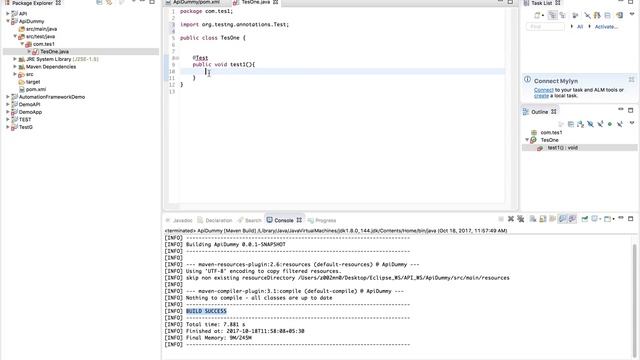640x360 pixels.
Task: Collapse the ApiDummy project node
Action: pyautogui.click(x=8, y=21)
